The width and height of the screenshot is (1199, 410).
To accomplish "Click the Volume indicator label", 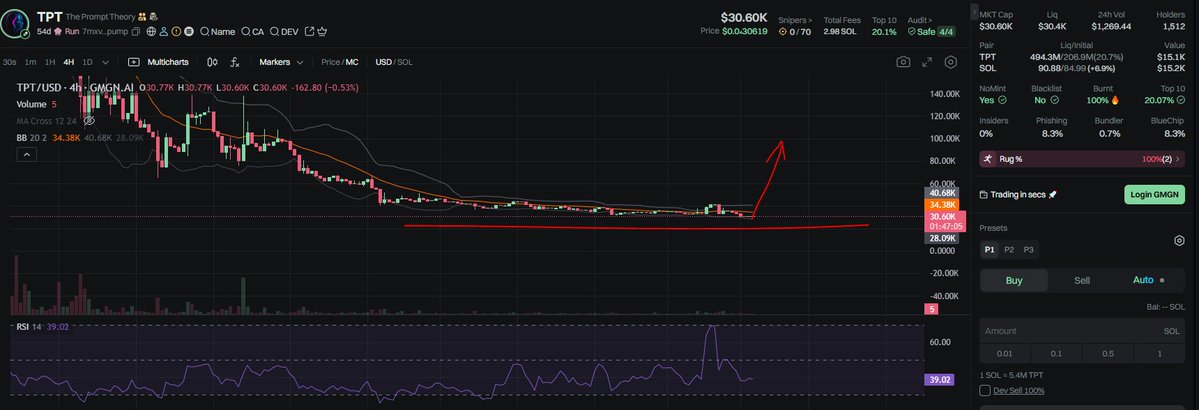I will (x=31, y=104).
